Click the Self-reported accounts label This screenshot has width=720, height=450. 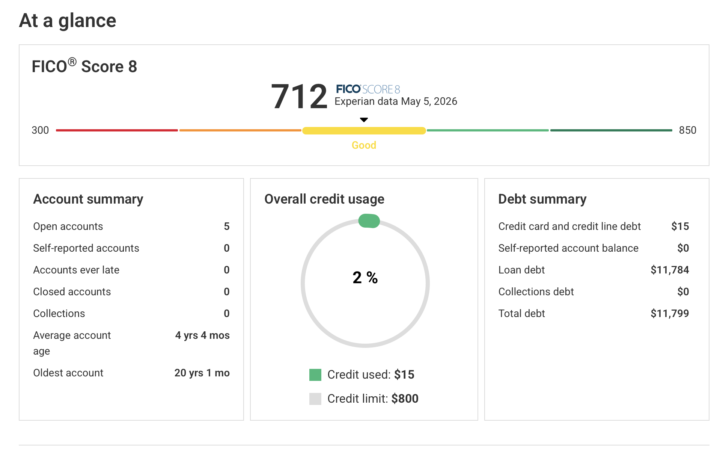pyautogui.click(x=86, y=248)
